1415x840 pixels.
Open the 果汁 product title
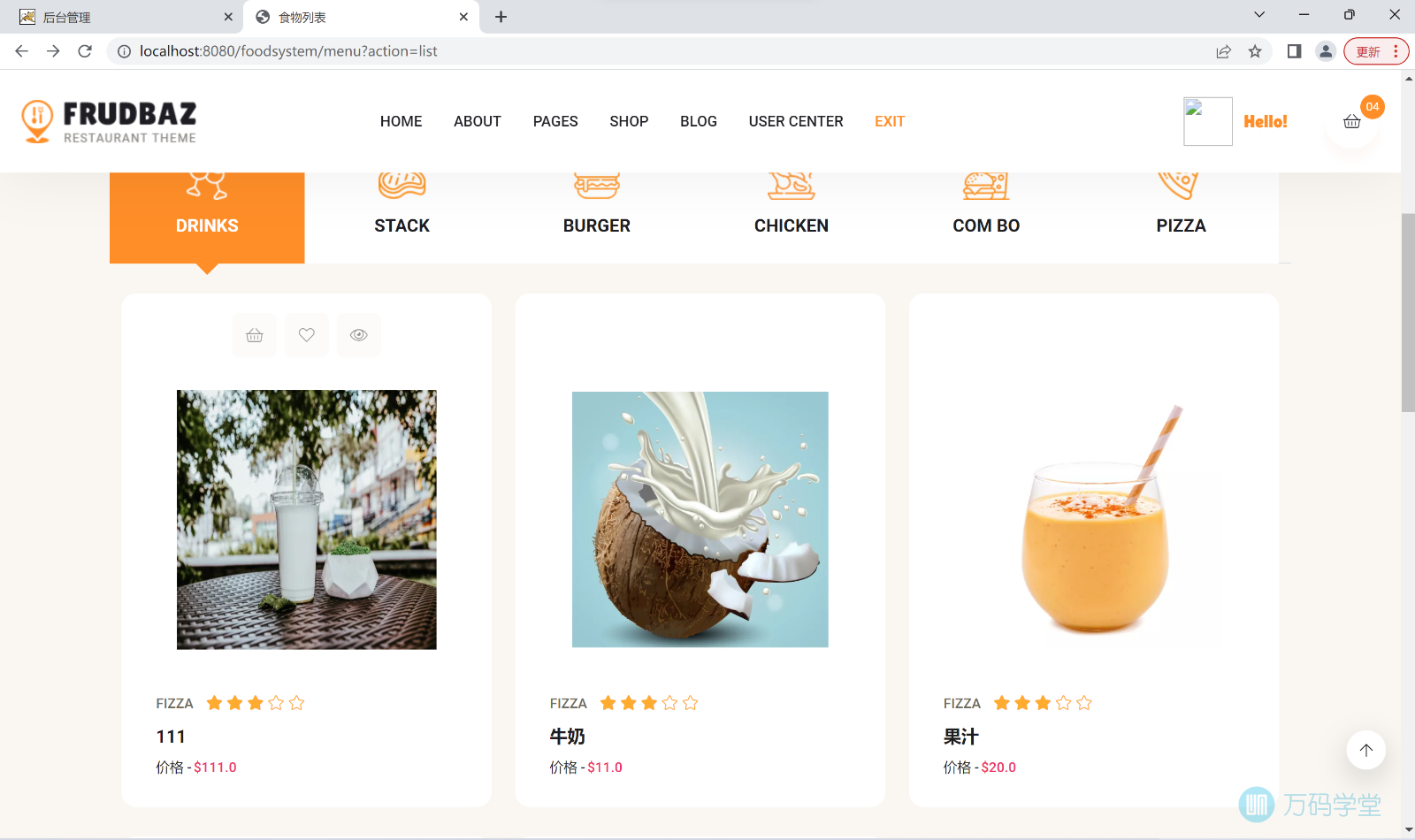pos(961,737)
